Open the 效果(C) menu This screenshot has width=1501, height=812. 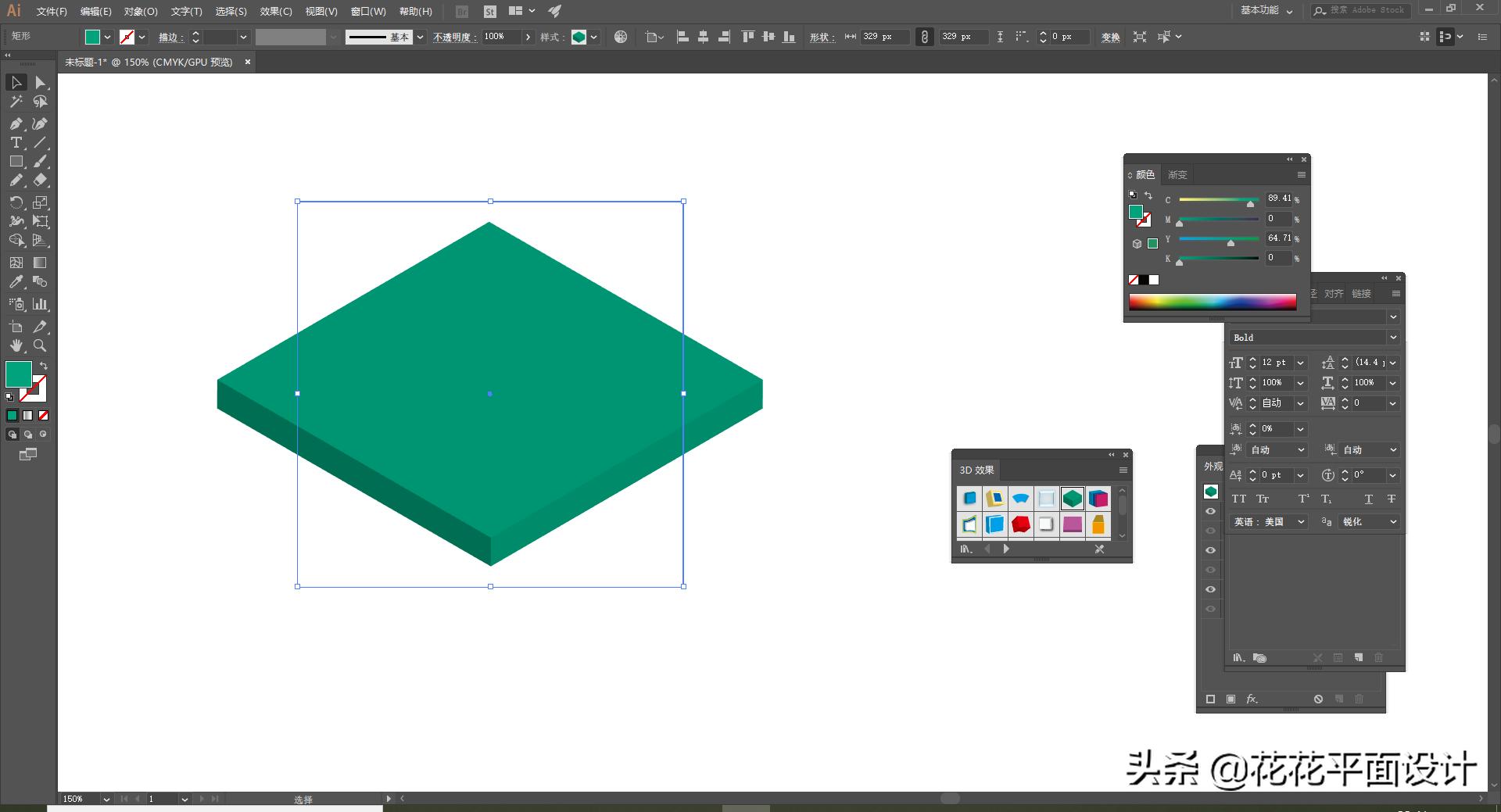coord(275,12)
